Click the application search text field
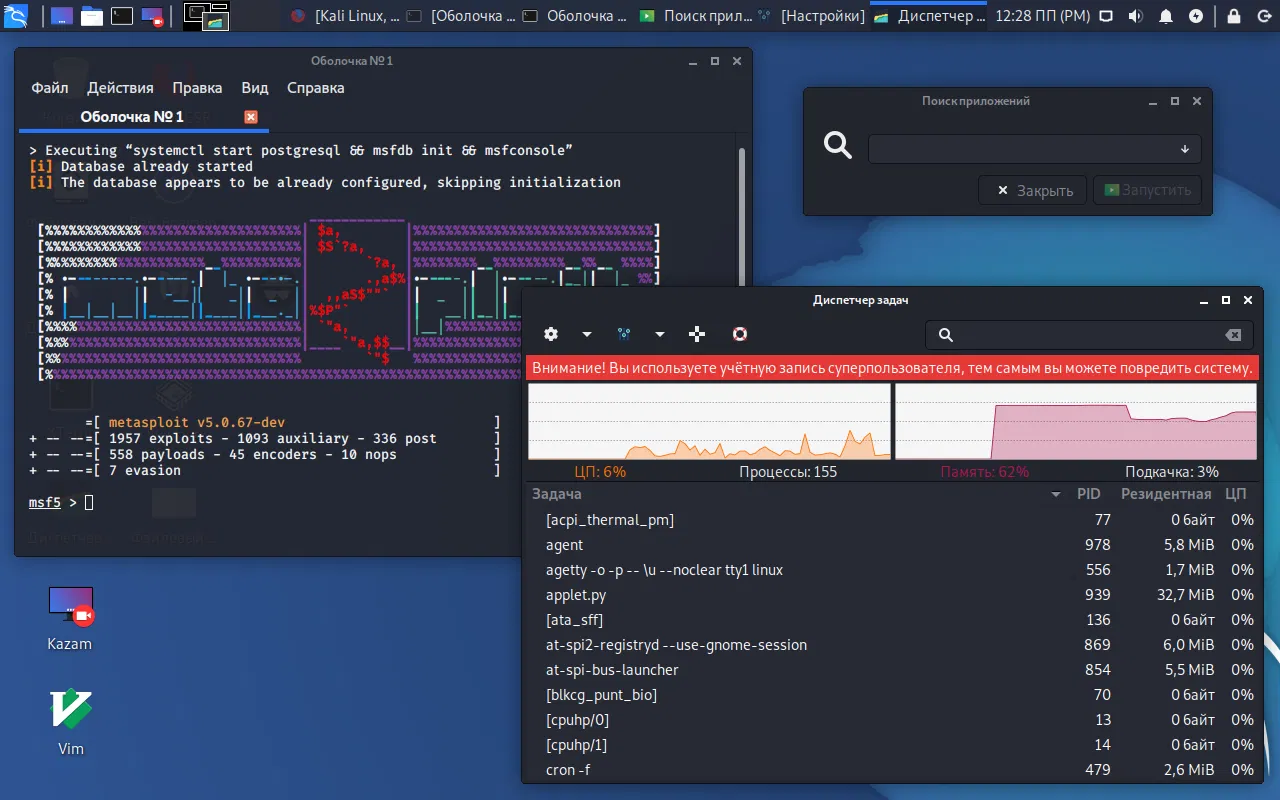The height and width of the screenshot is (800, 1280). (x=1034, y=149)
